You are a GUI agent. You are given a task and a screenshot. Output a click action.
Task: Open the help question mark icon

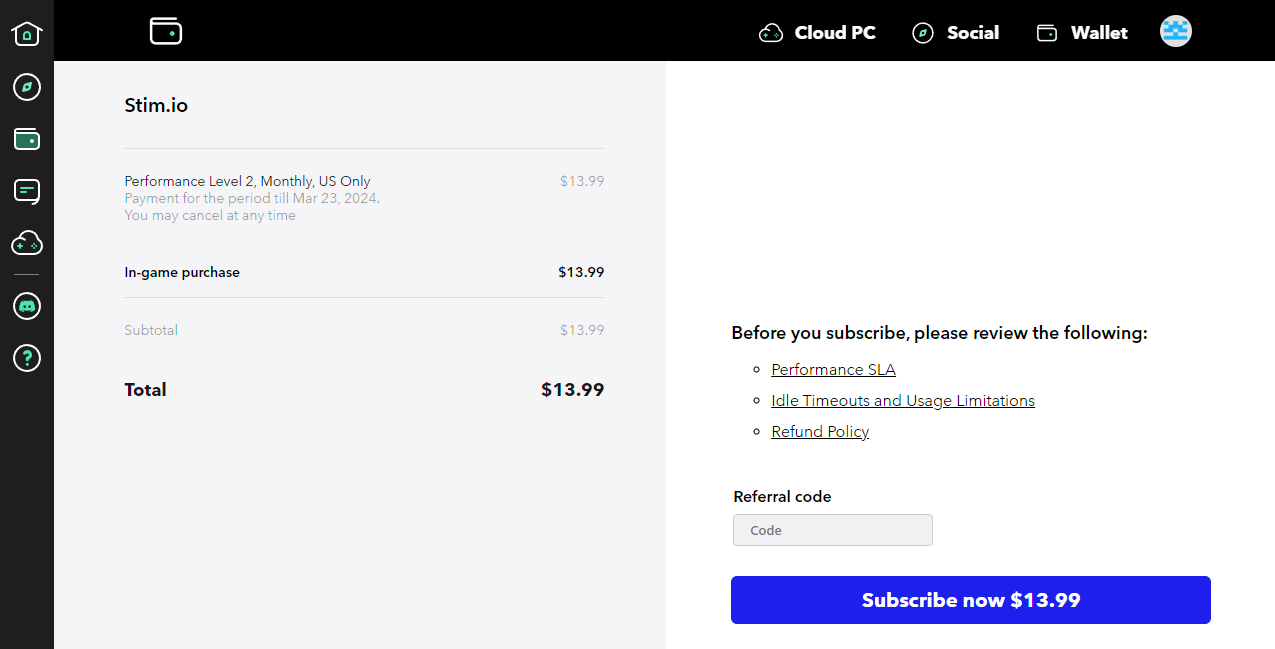pyautogui.click(x=27, y=358)
